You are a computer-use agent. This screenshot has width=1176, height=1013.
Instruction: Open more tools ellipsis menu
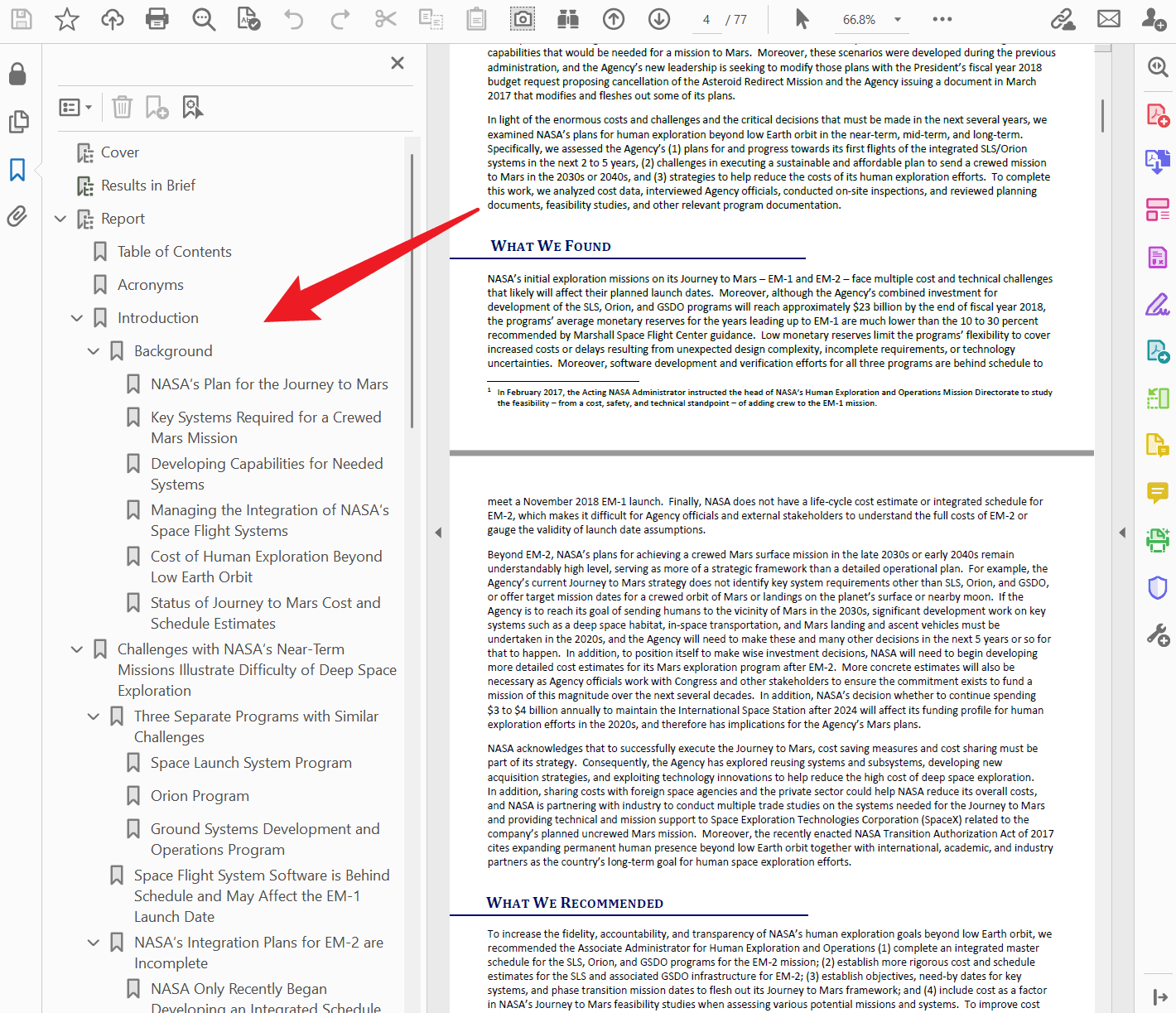point(942,19)
